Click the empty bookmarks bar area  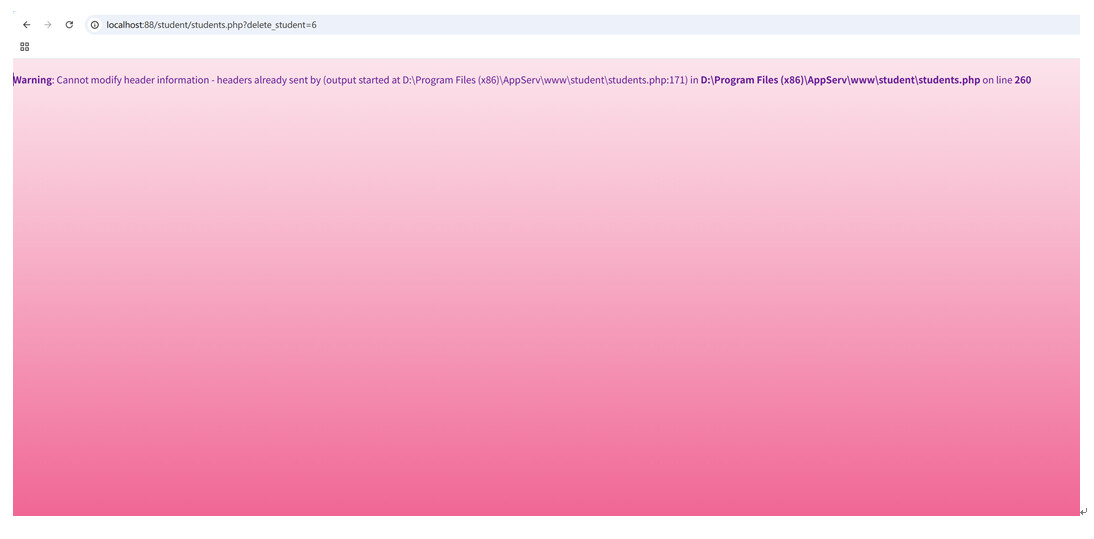pos(500,47)
